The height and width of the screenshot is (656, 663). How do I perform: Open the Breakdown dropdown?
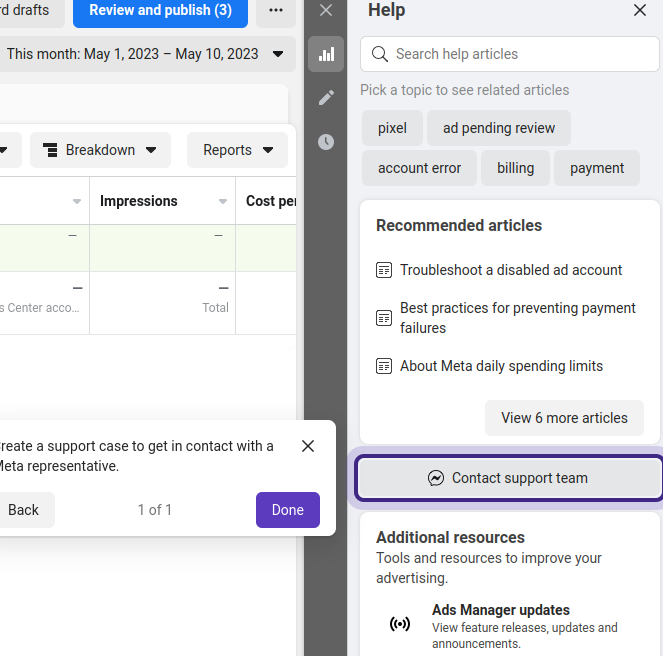pyautogui.click(x=100, y=150)
